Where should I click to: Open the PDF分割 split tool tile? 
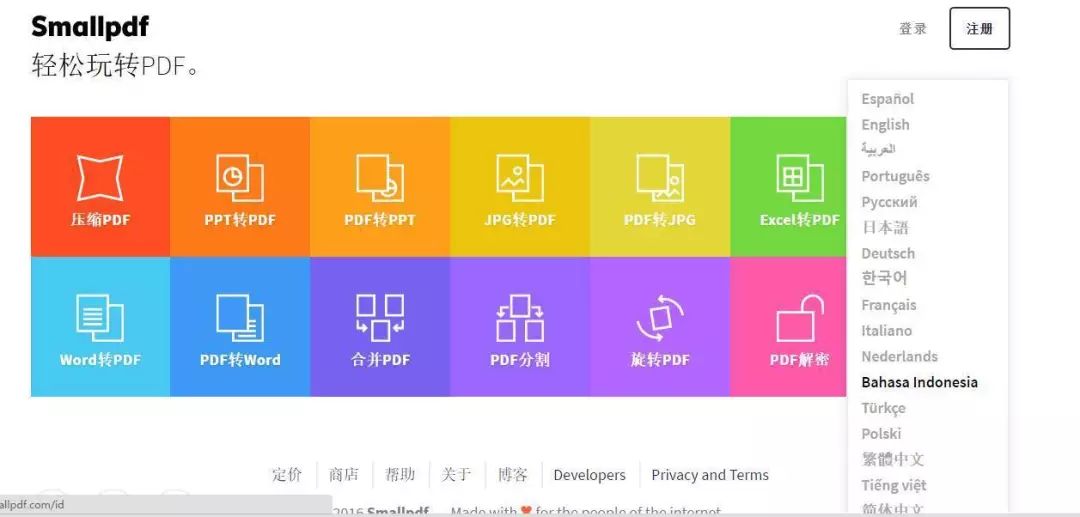click(520, 326)
